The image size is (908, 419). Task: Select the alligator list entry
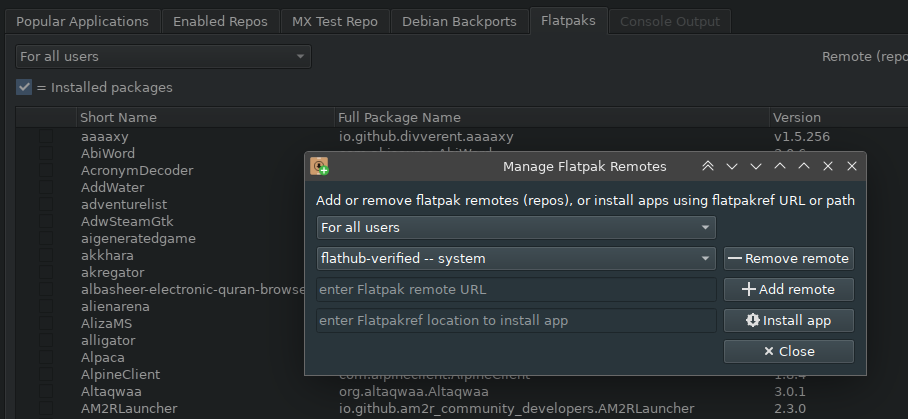(108, 341)
